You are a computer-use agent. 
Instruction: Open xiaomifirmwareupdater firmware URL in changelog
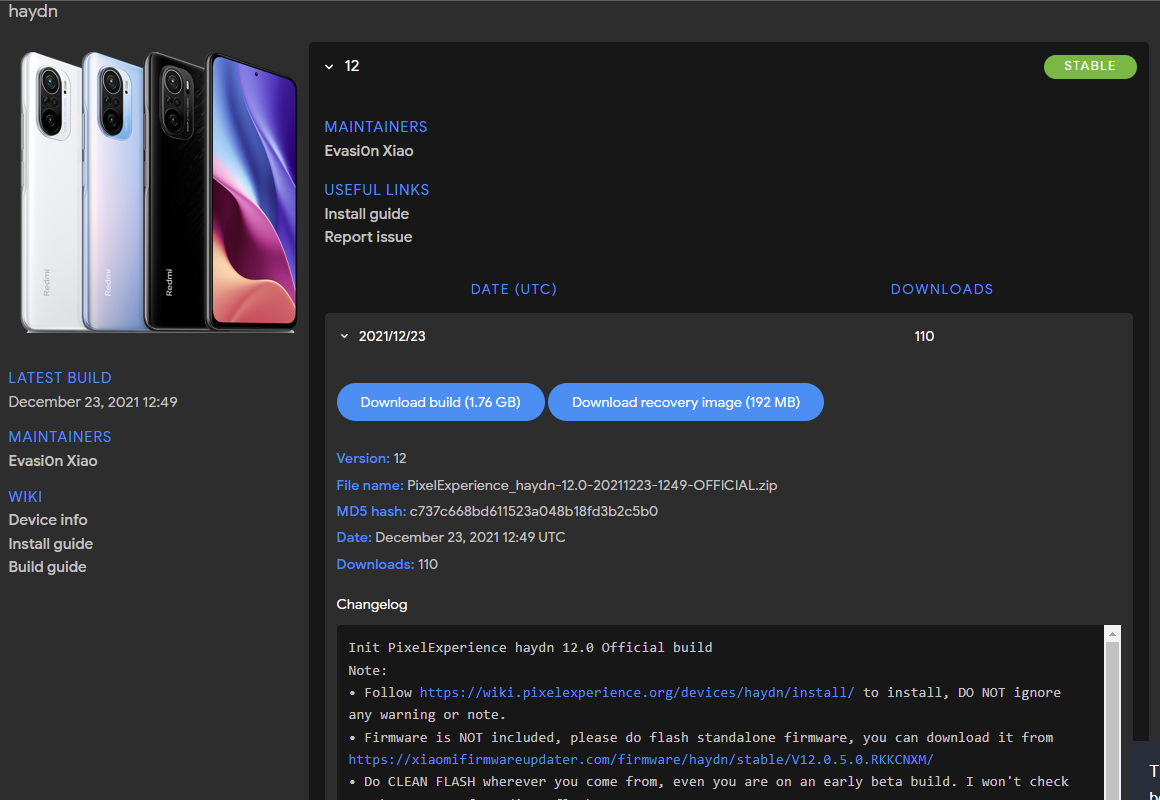pyautogui.click(x=641, y=759)
